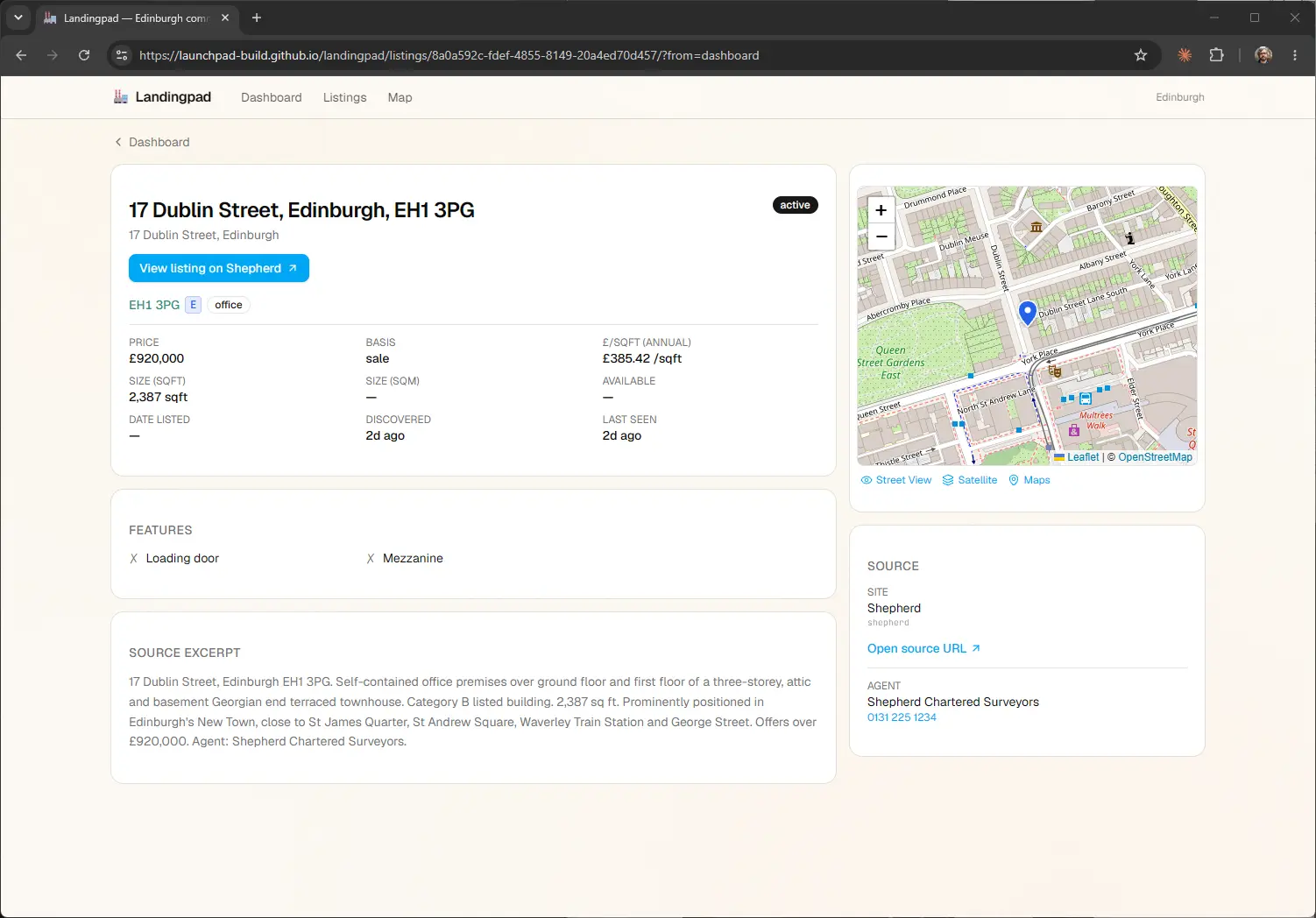The height and width of the screenshot is (918, 1316).
Task: Zoom in on the map
Action: [881, 210]
